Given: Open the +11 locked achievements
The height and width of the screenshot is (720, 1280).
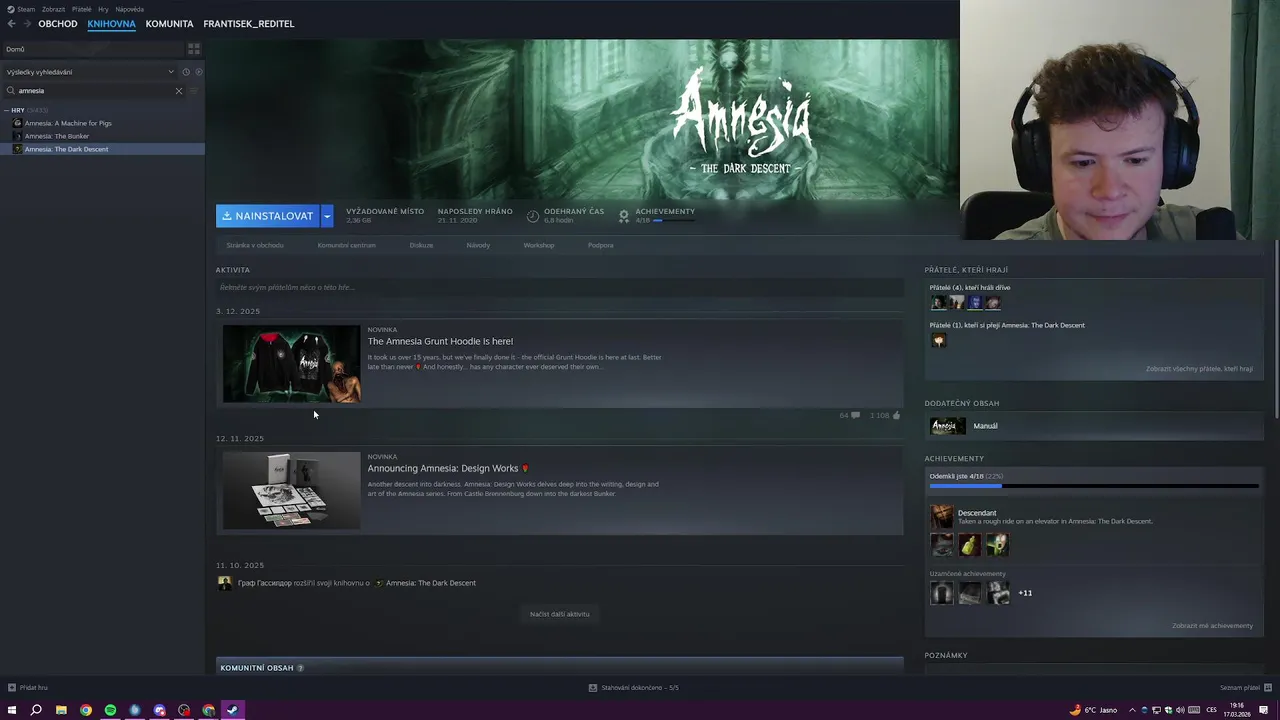Looking at the screenshot, I should (1025, 593).
